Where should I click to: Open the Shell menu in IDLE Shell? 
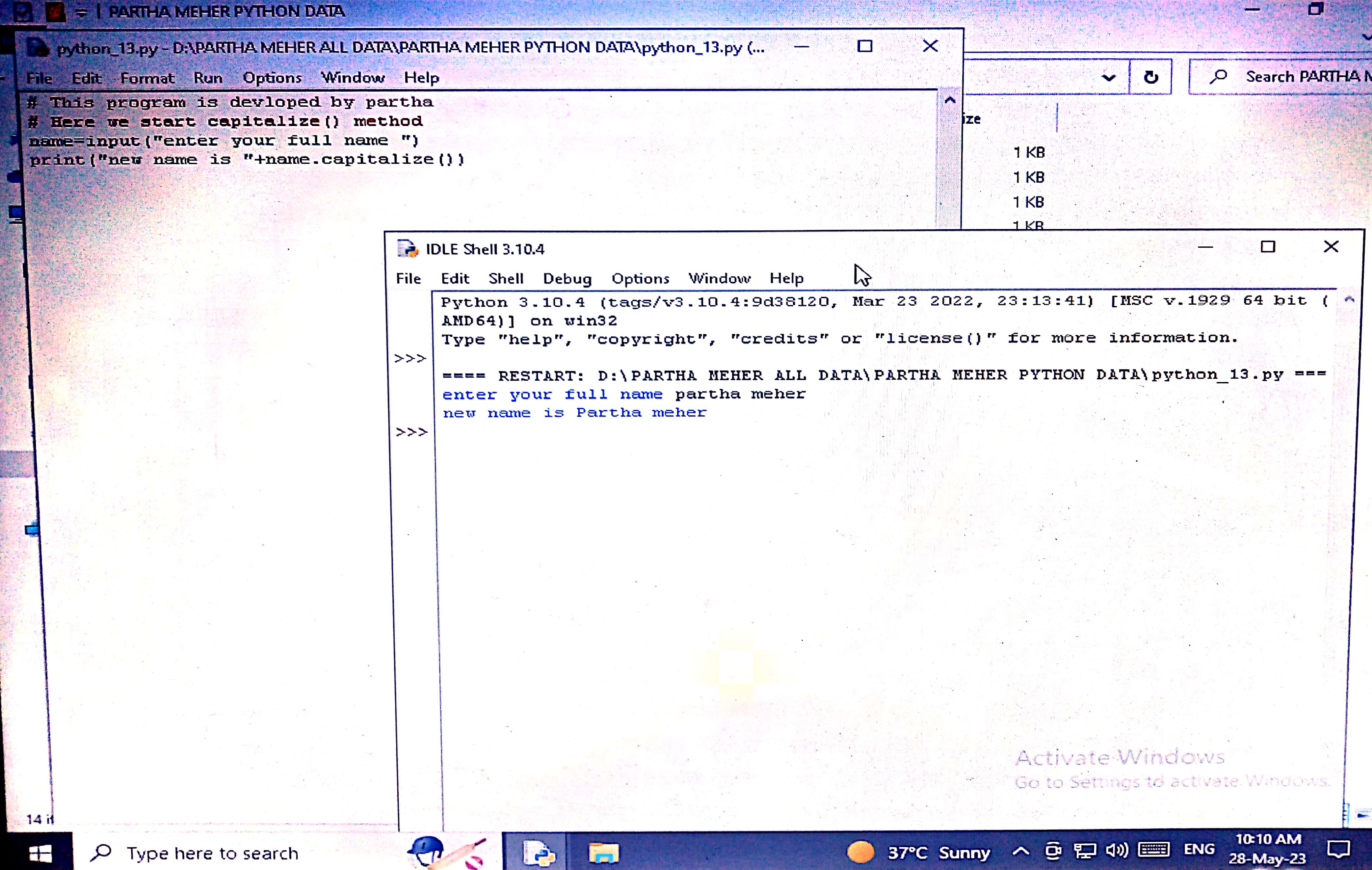pos(505,278)
